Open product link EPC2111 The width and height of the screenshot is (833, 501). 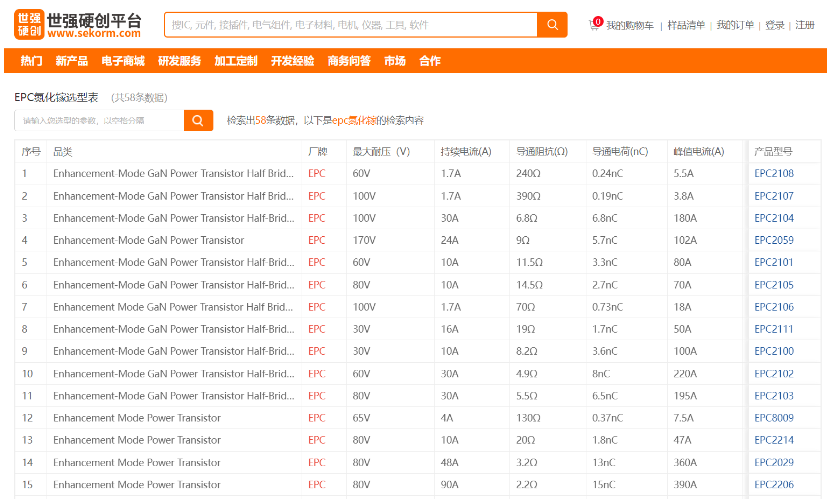pyautogui.click(x=774, y=329)
